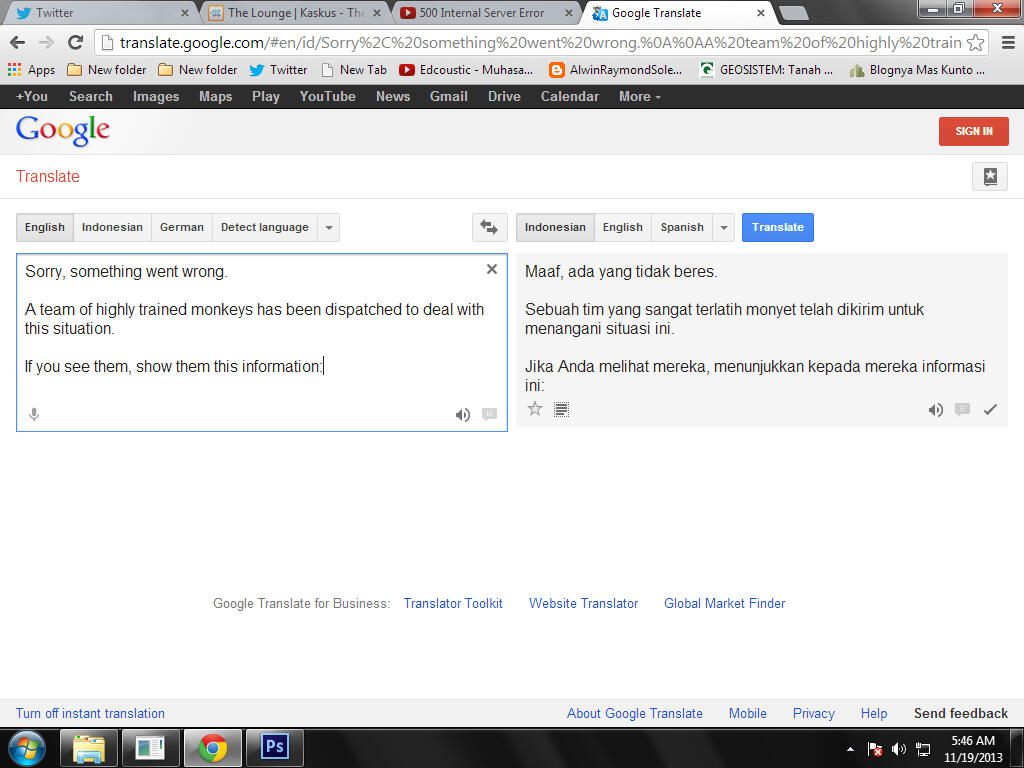The height and width of the screenshot is (768, 1024).
Task: Click the source text comment icon
Action: click(489, 414)
